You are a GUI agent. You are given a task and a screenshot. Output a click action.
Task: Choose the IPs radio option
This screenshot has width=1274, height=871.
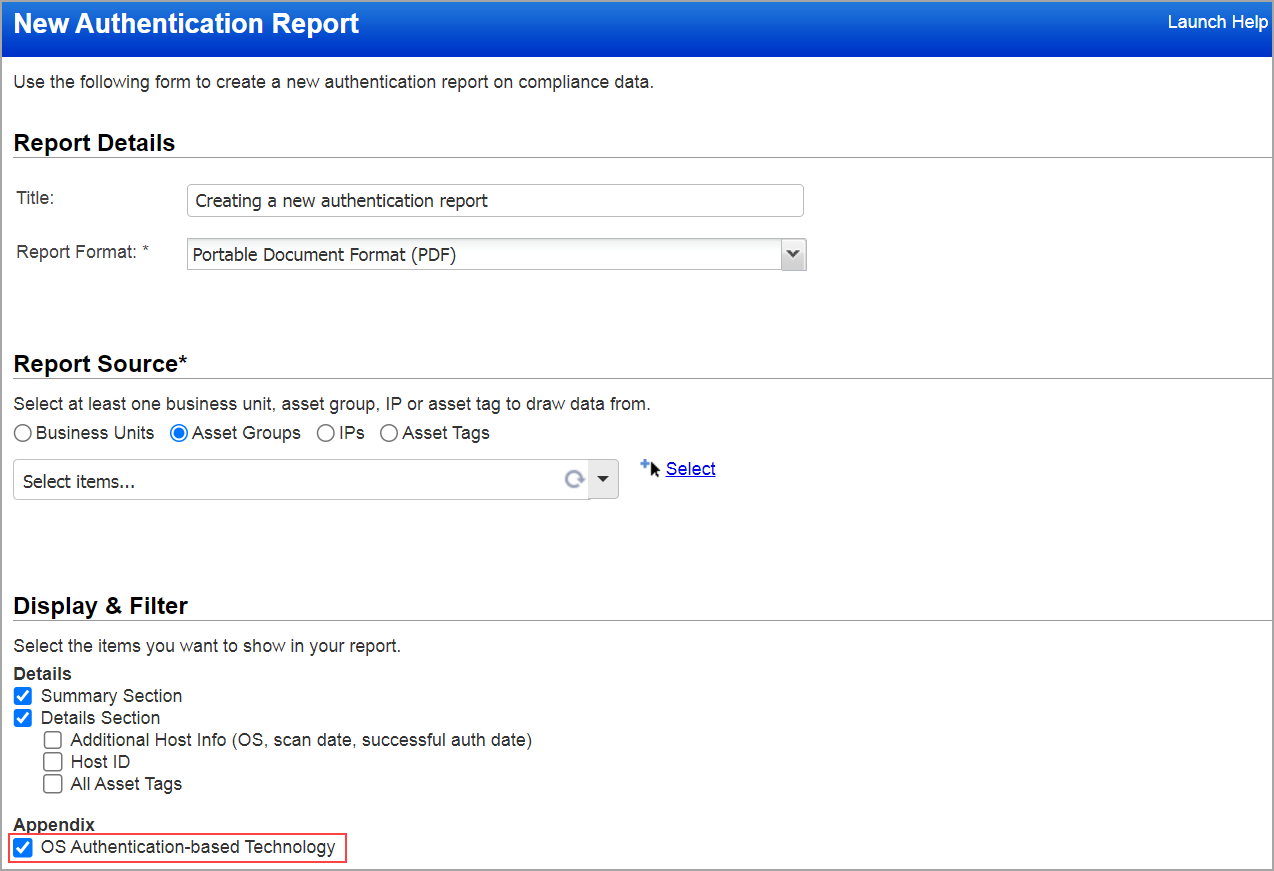point(325,432)
